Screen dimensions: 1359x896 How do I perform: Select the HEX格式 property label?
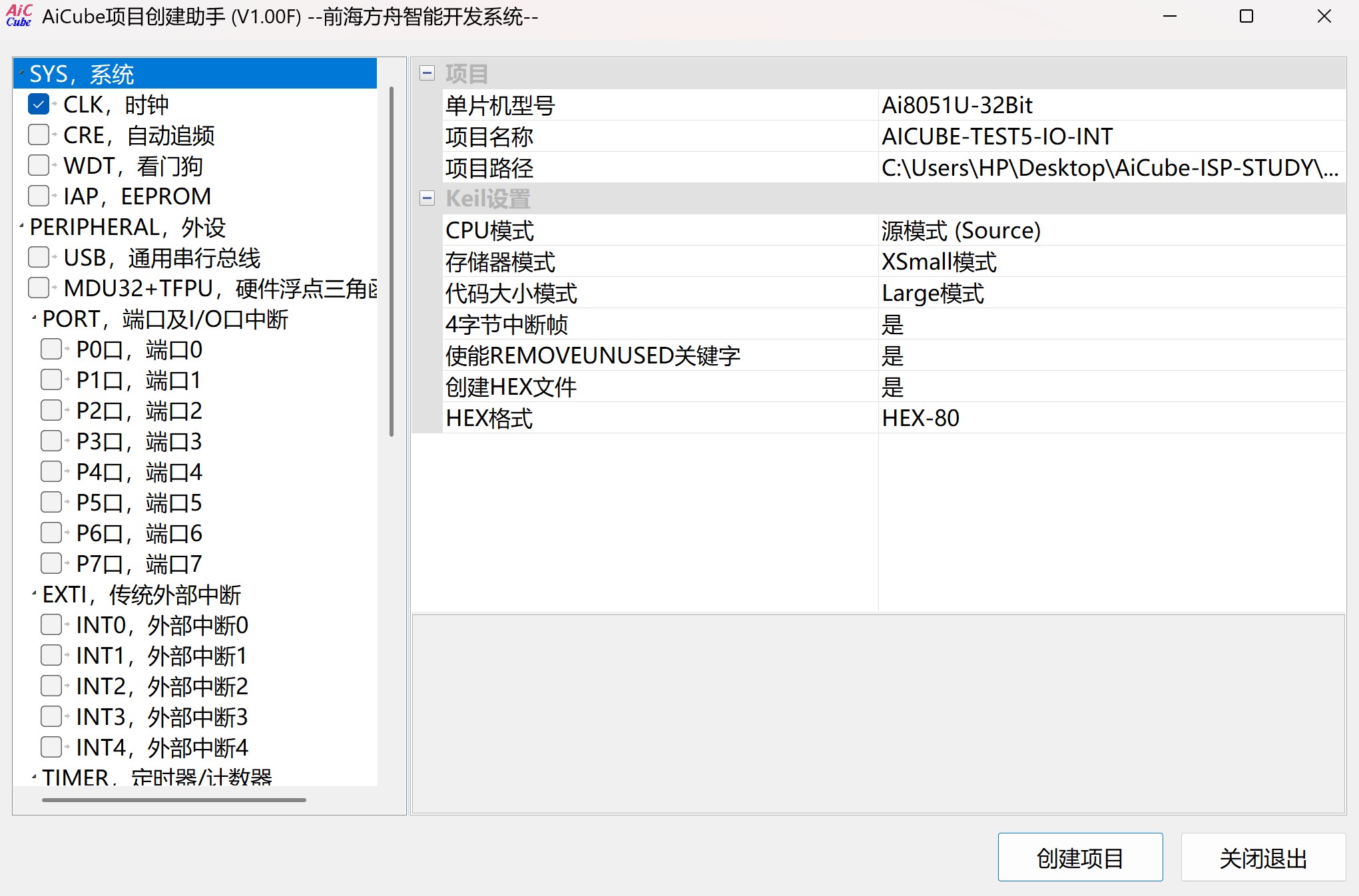489,418
